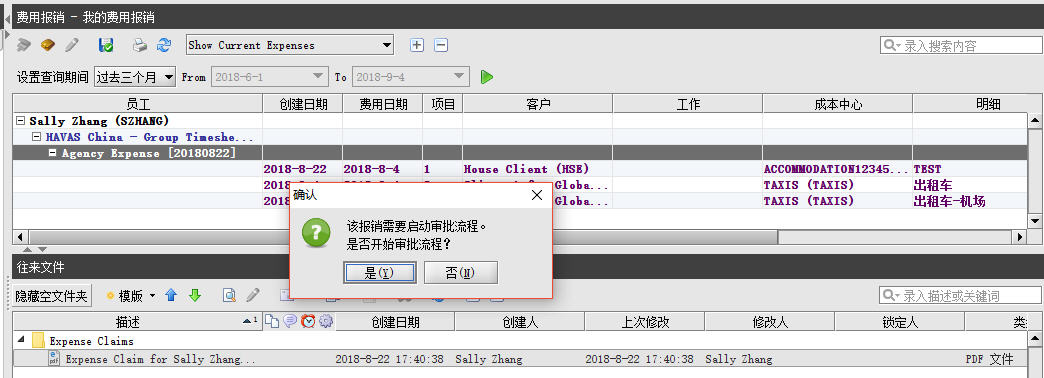
Task: Click the blue up arrow in the documents toolbar
Action: 171,295
